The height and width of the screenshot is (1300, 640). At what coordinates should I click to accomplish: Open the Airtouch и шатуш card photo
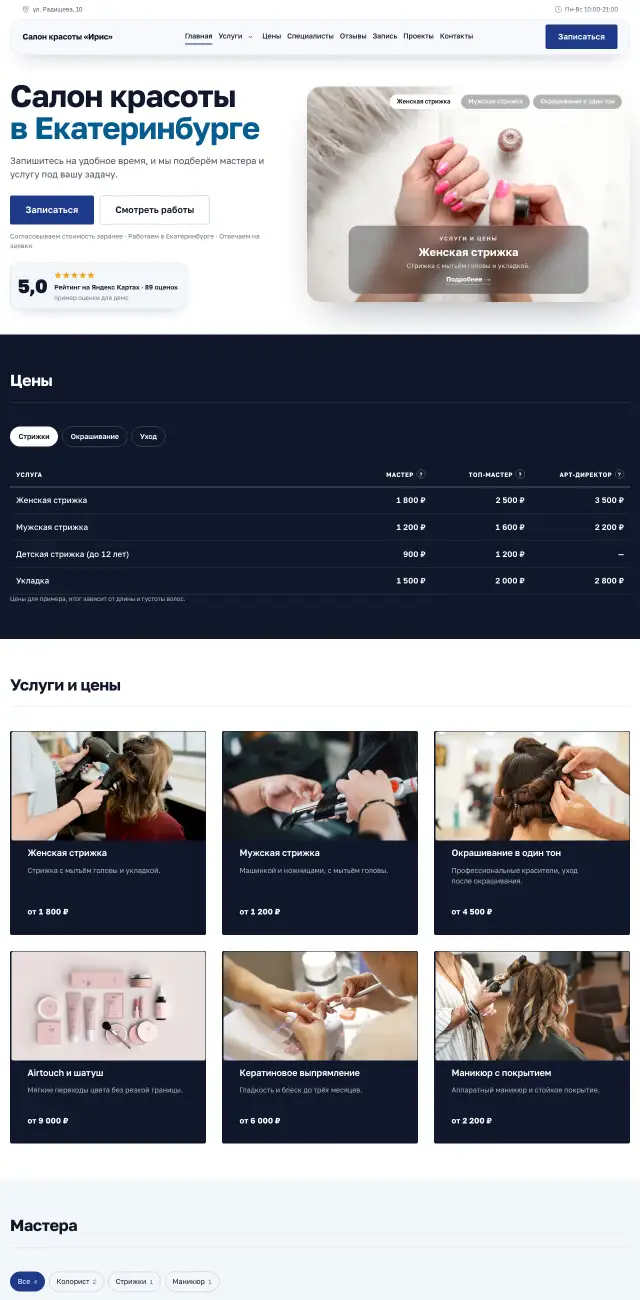(x=108, y=1006)
